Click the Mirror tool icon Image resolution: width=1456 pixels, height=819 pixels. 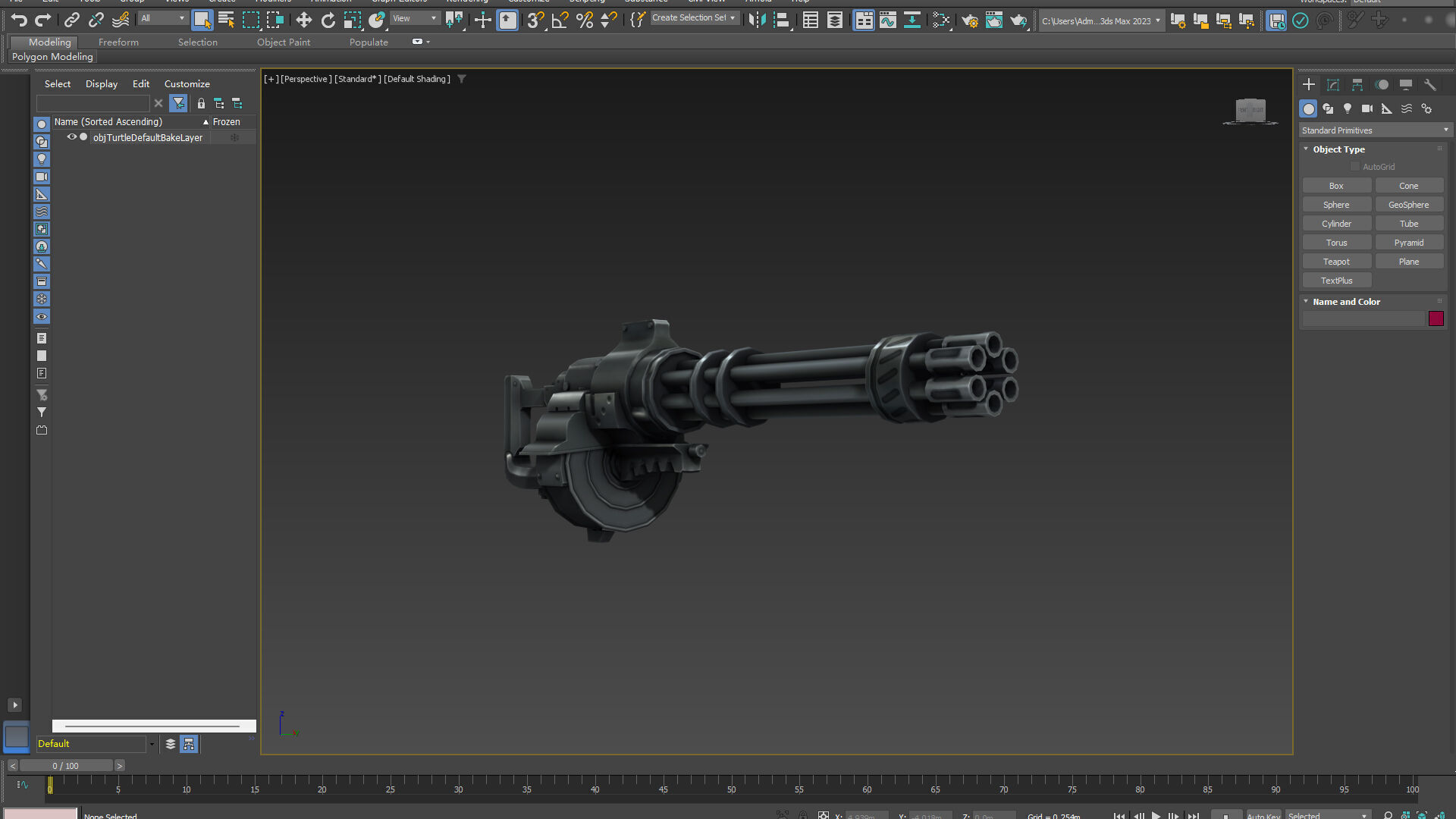[756, 20]
